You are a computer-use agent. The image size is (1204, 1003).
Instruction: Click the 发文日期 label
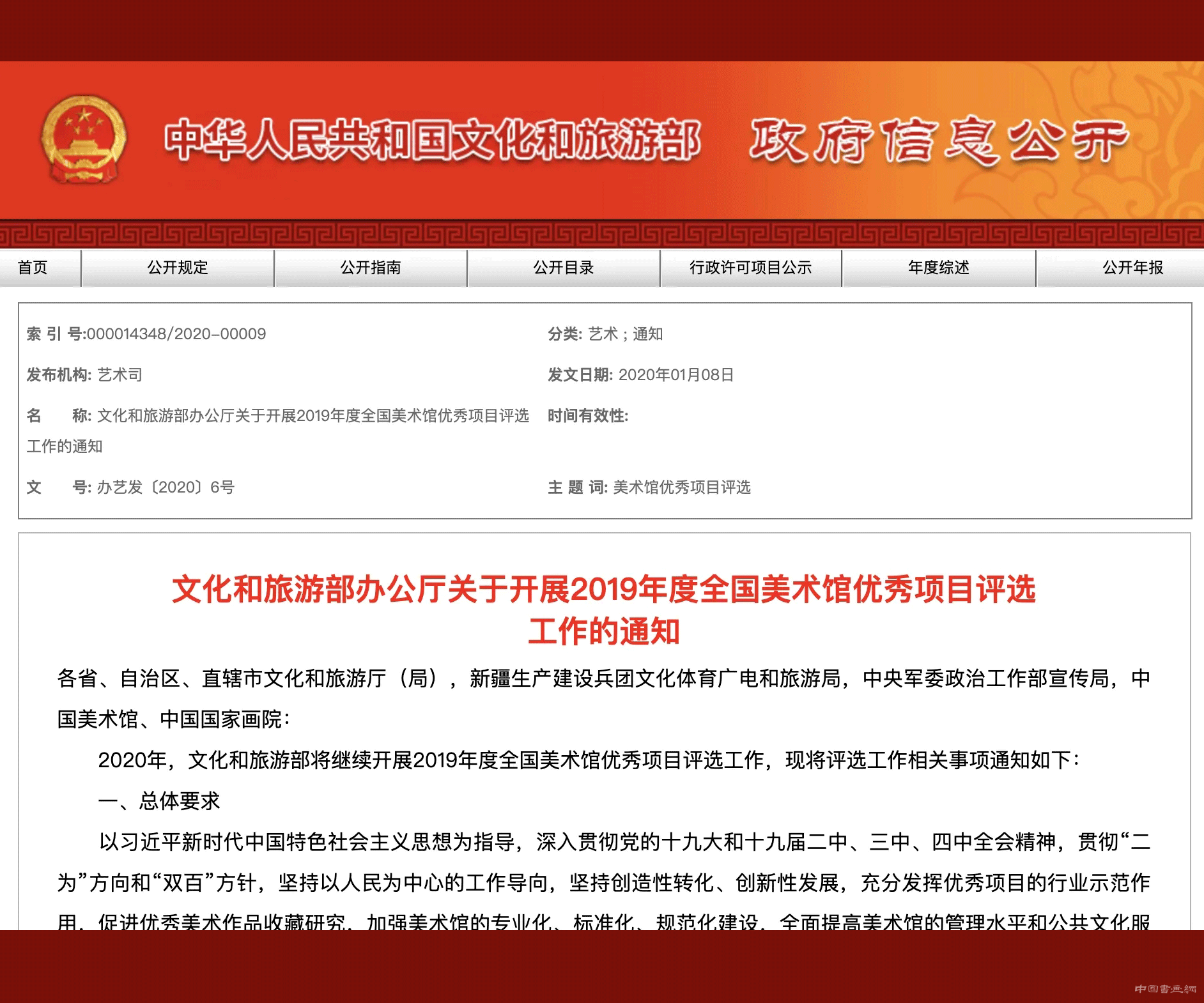point(580,375)
